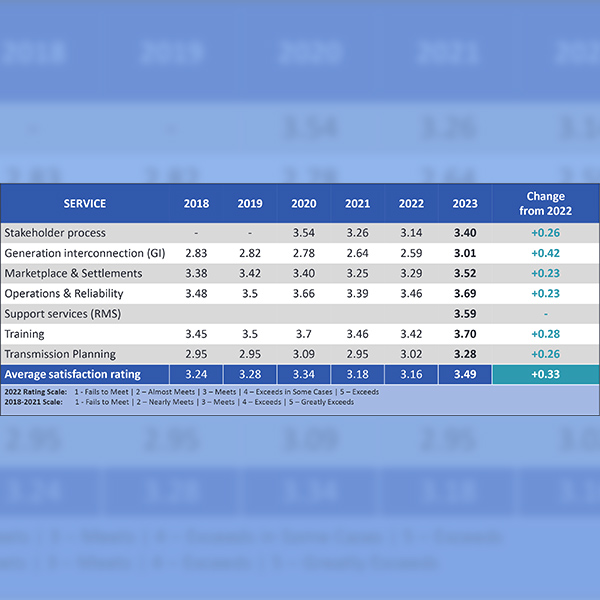This screenshot has width=600, height=600.
Task: Click the +0.33 average change cell
Action: coord(545,374)
